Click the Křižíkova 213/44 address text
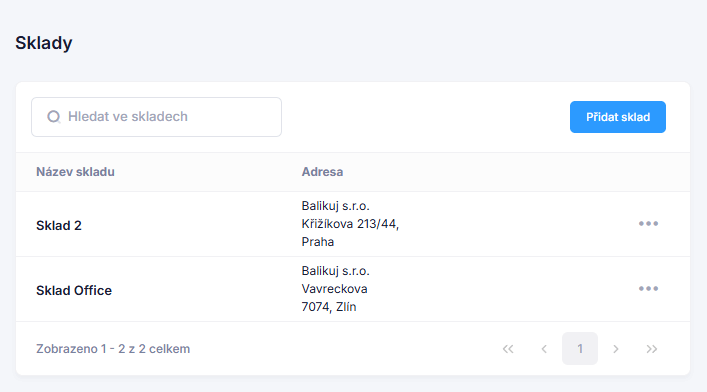 point(350,224)
